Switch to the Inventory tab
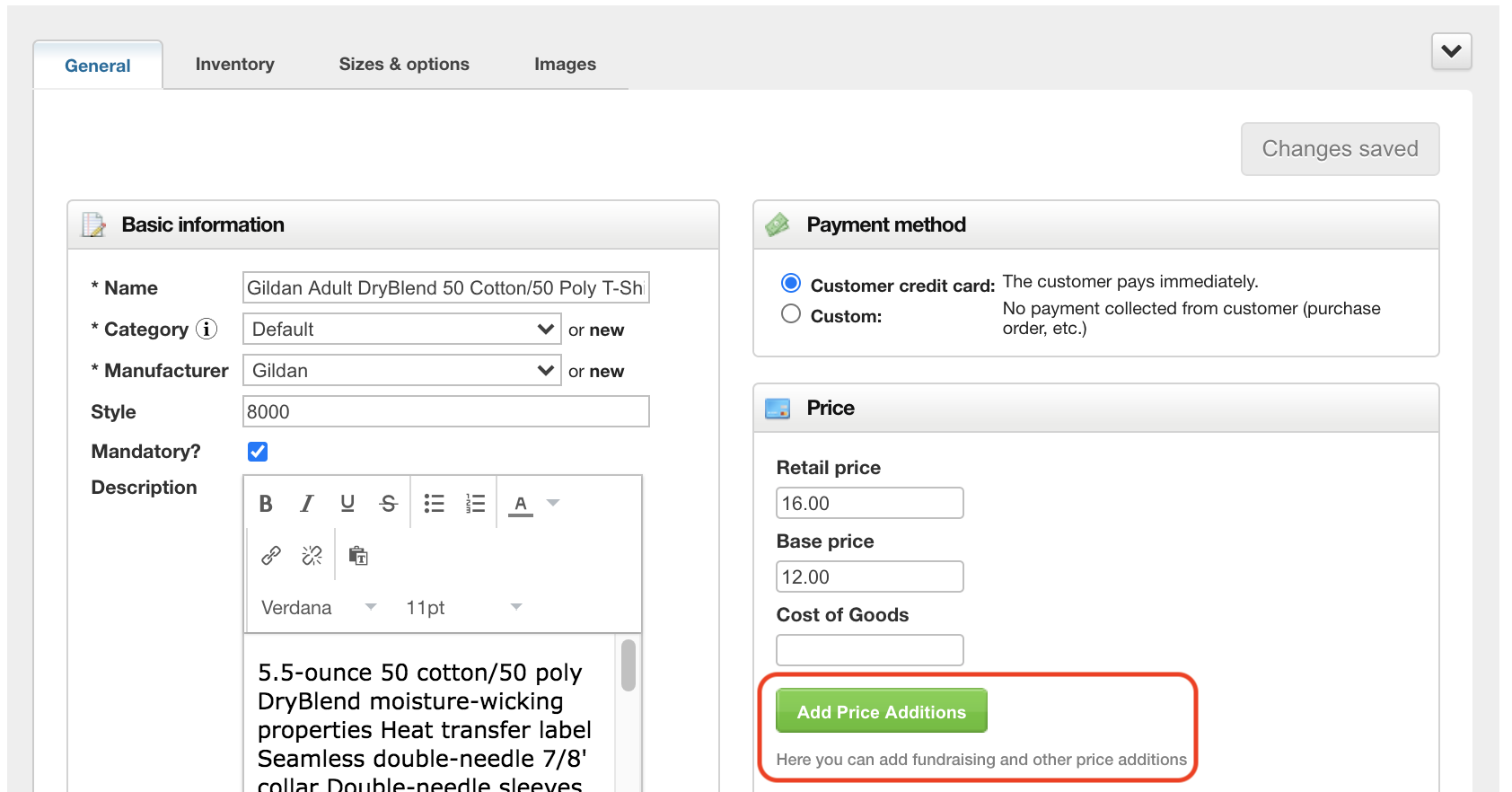The image size is (1512, 792). (x=235, y=64)
